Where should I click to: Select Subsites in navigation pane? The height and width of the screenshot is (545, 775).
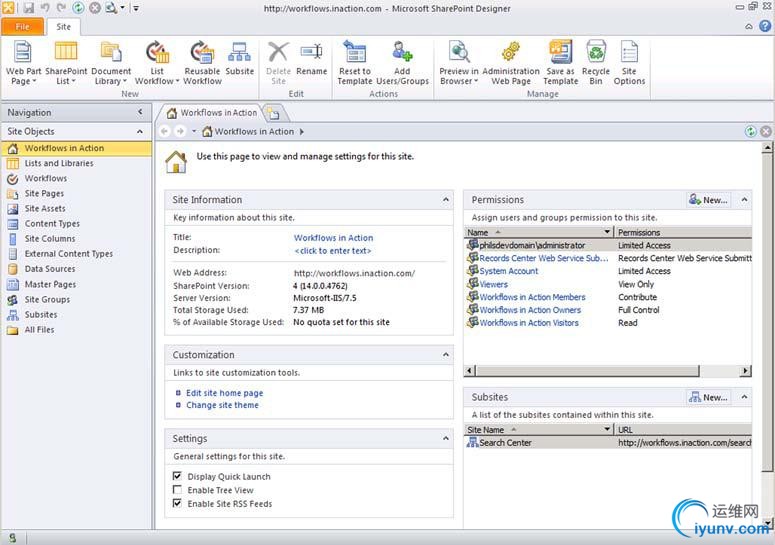[x=77, y=314]
